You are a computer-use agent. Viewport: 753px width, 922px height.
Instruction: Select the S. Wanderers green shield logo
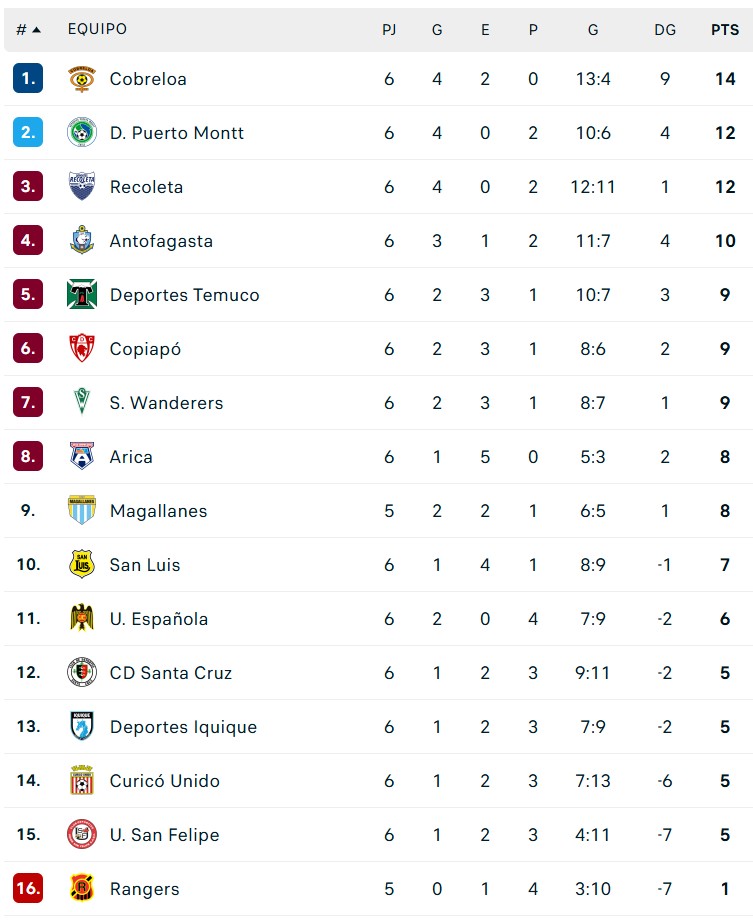click(x=80, y=402)
